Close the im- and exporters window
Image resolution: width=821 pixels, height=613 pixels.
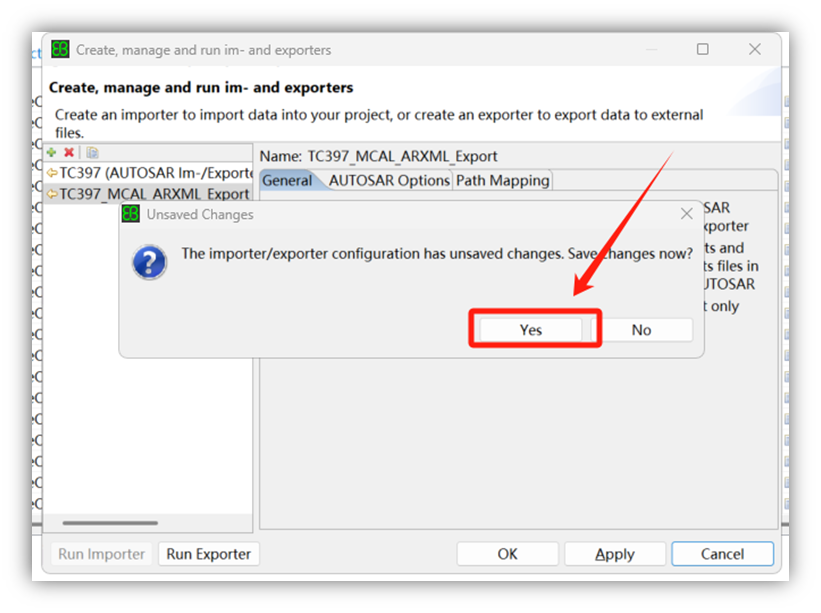755,49
